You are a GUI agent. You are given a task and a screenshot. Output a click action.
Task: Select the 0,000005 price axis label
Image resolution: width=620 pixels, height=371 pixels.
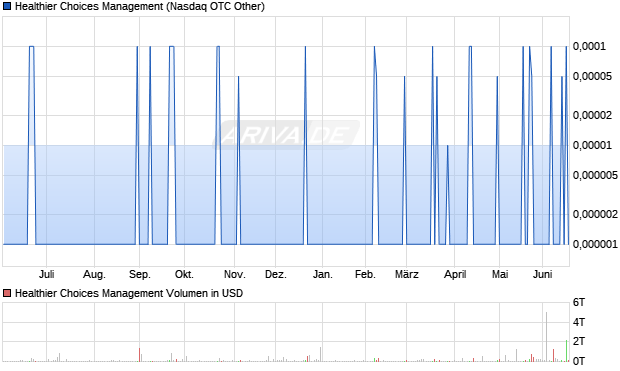coord(595,175)
